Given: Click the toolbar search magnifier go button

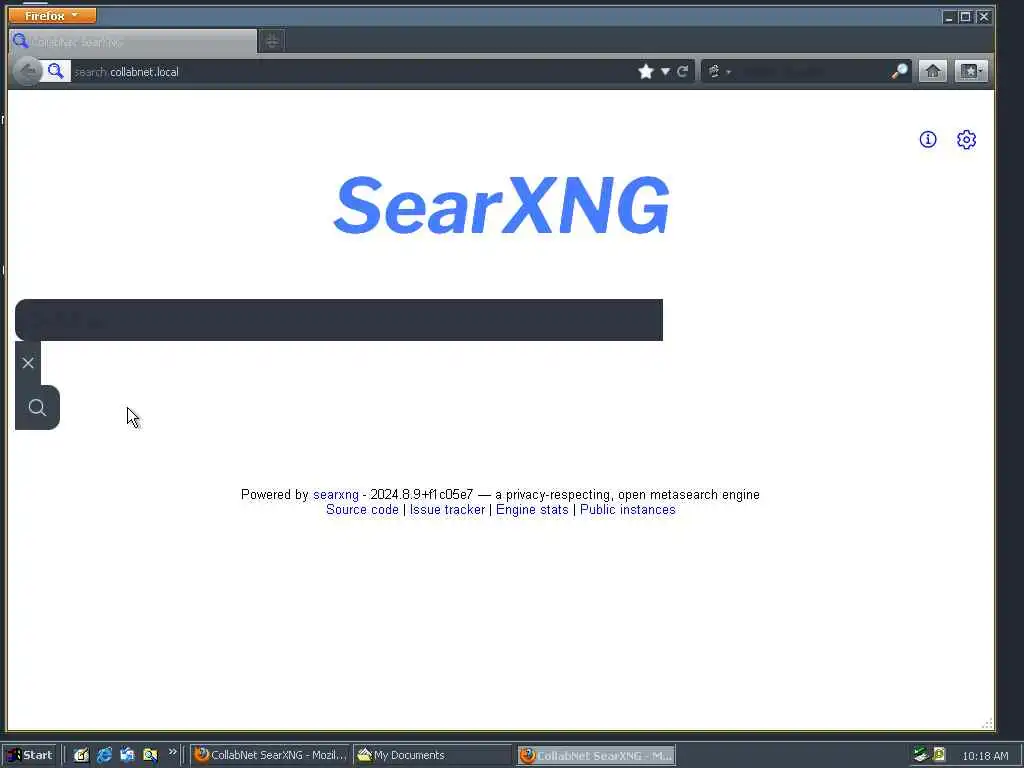Looking at the screenshot, I should 900,71.
